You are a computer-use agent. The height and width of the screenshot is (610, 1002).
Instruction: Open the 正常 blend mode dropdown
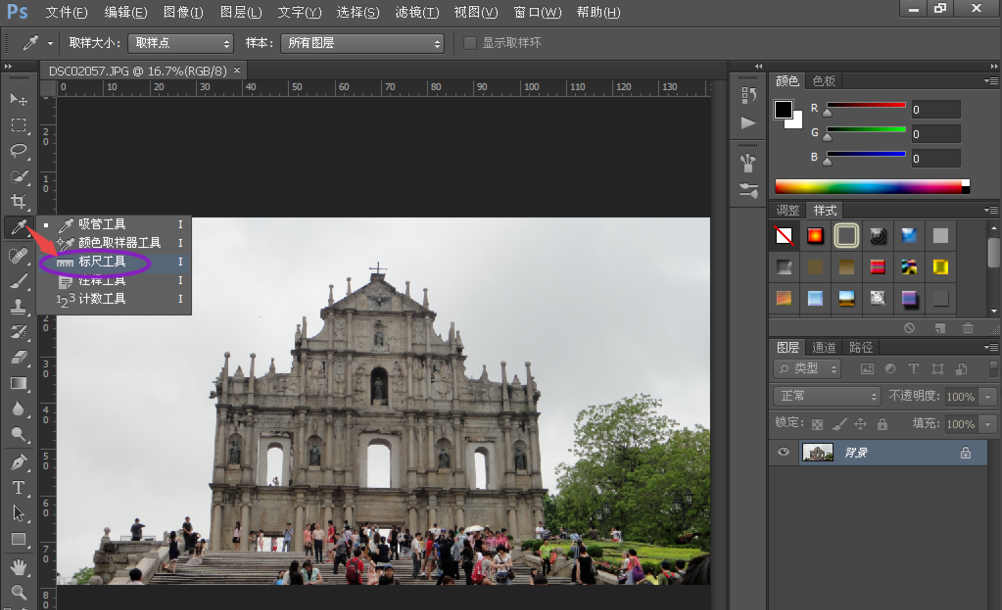click(x=826, y=396)
